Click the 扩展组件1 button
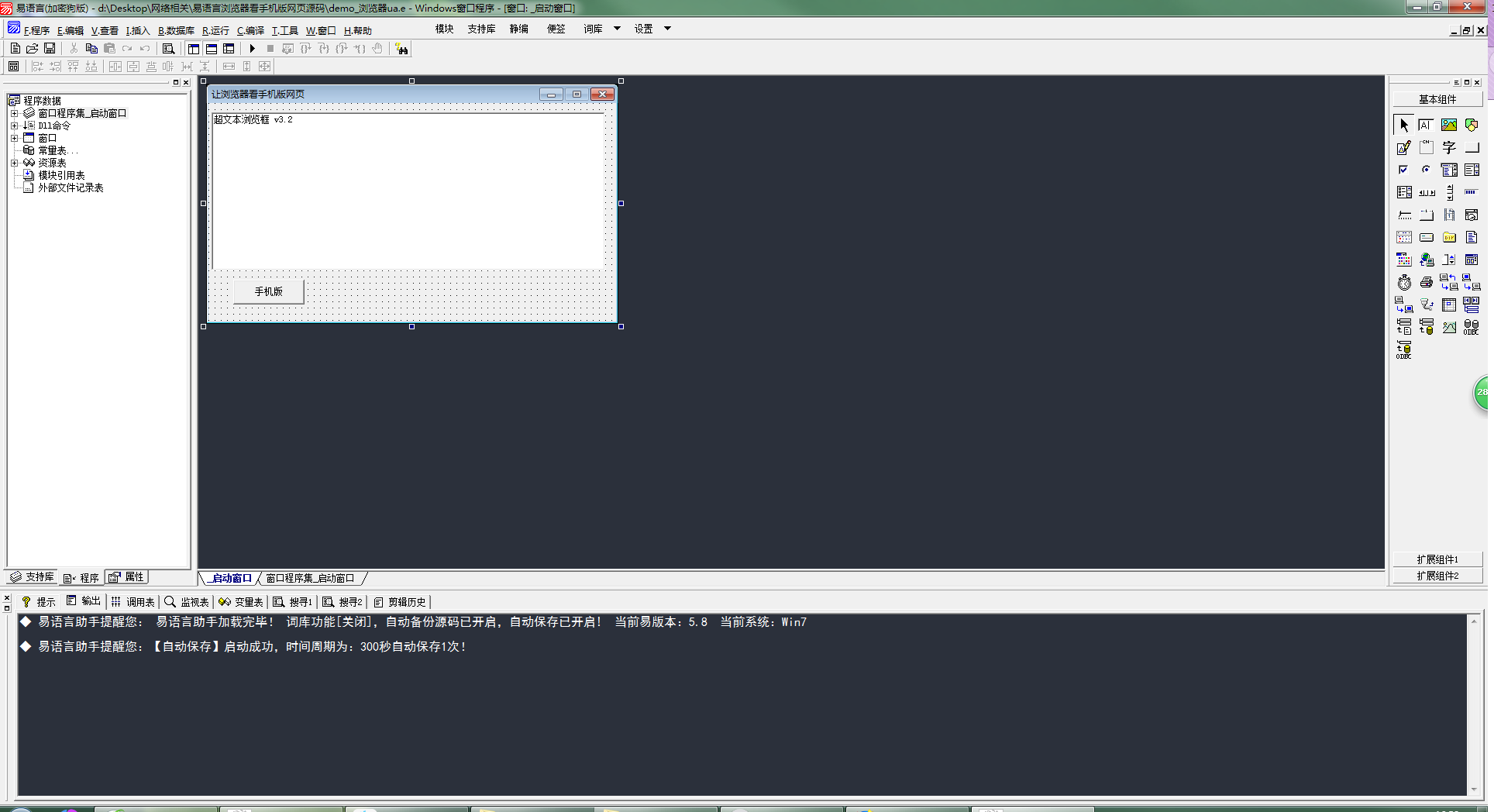 [x=1437, y=559]
